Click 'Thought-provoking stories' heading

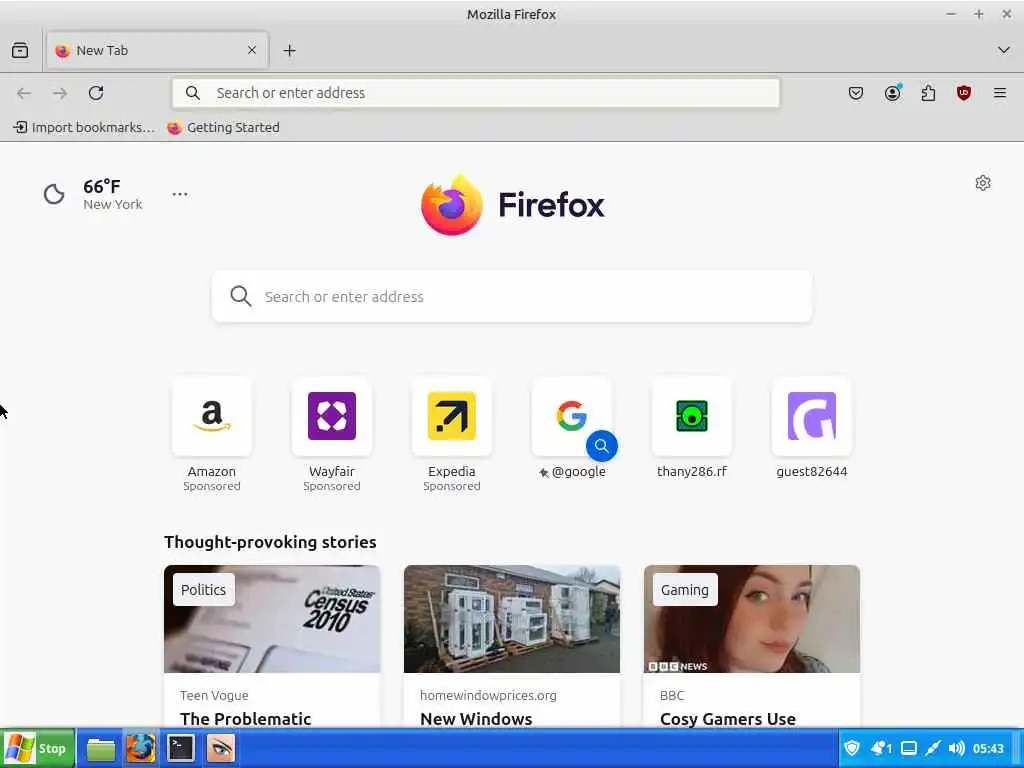click(270, 542)
